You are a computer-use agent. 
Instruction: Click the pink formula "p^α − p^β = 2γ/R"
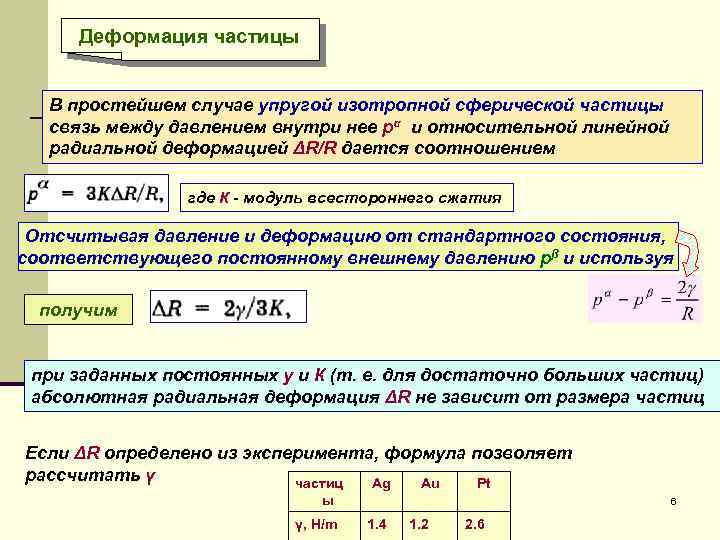[x=645, y=299]
